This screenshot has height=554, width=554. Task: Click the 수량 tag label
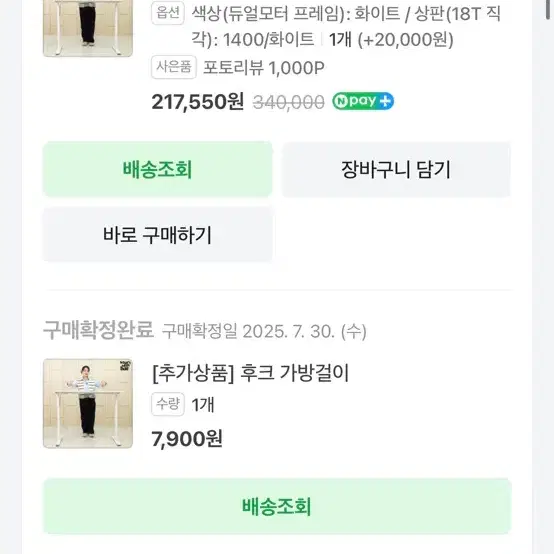point(168,404)
